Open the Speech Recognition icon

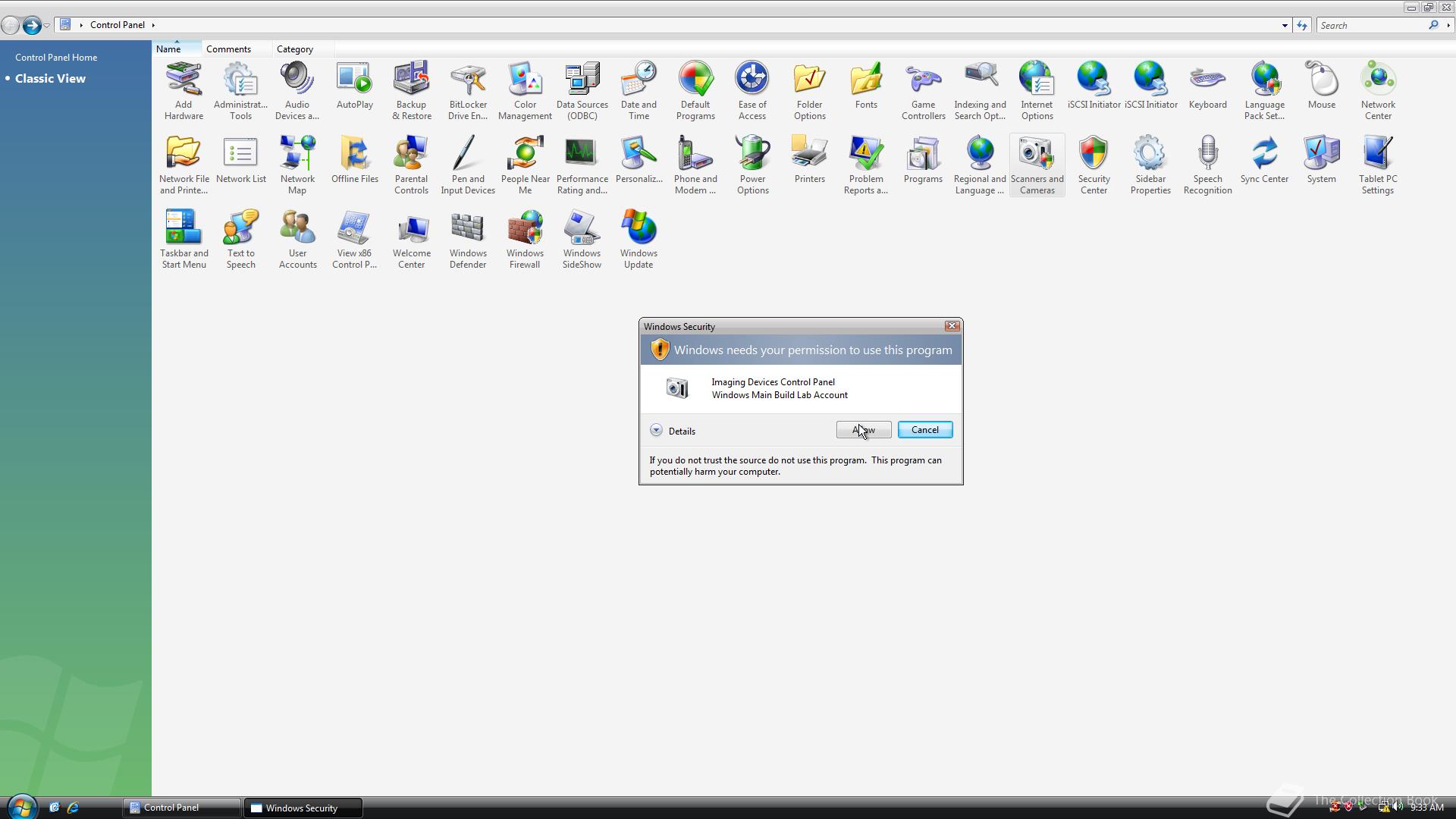tap(1207, 165)
